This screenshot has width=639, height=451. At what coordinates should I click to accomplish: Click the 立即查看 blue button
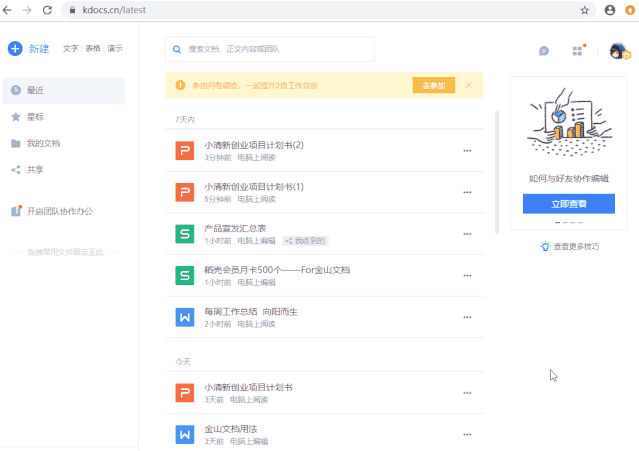point(569,204)
